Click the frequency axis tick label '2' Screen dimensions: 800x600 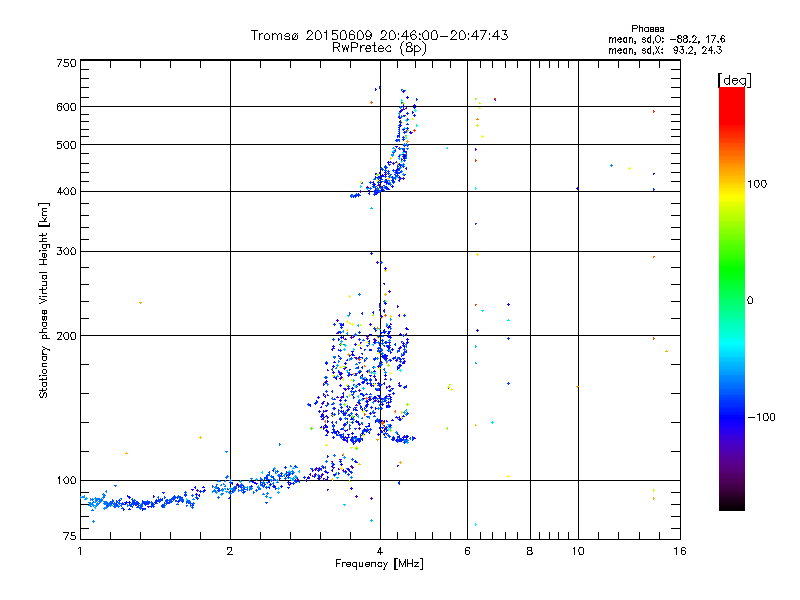point(230,551)
